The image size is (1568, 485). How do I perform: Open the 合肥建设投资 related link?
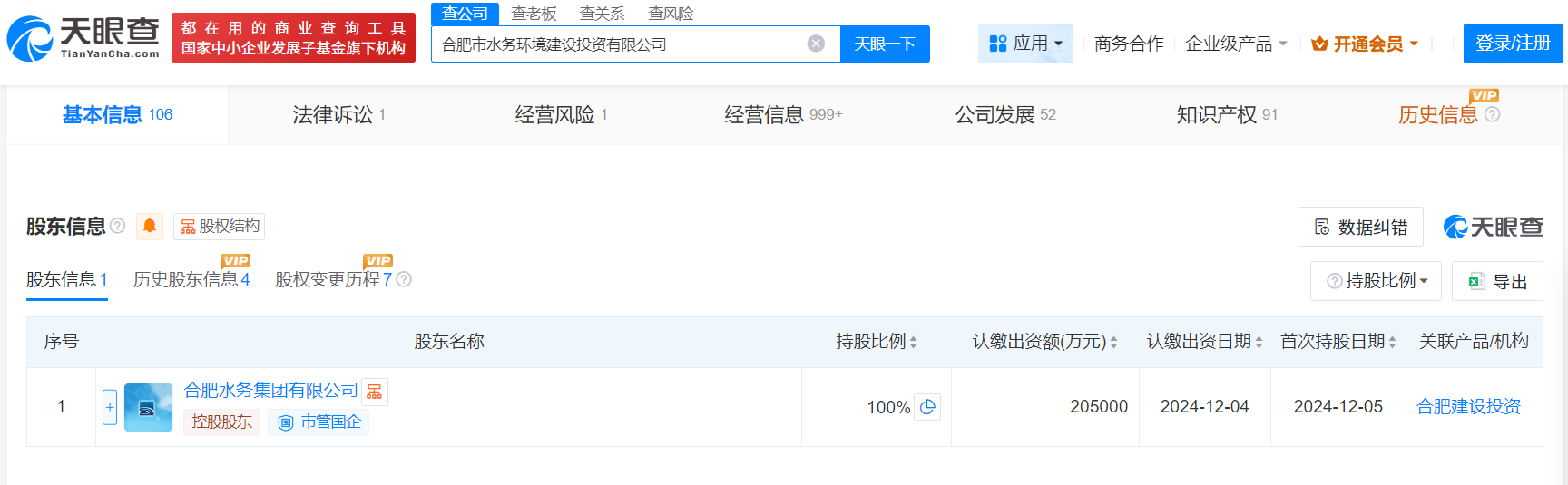[1469, 406]
